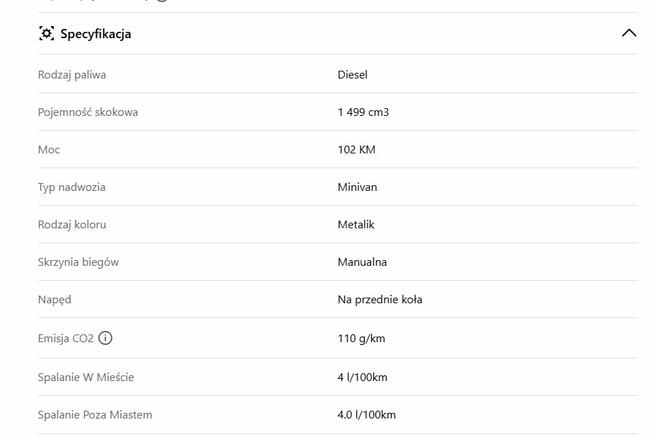Click the Rodzaj paliwa label
Viewport: 654px width, 439px height.
click(x=72, y=74)
